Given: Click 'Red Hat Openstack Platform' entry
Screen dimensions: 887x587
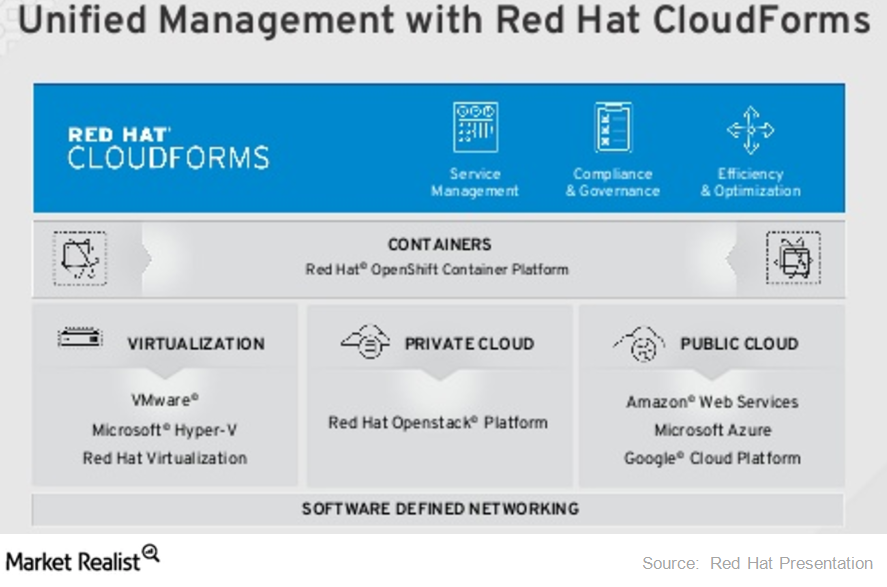Looking at the screenshot, I should [438, 422].
